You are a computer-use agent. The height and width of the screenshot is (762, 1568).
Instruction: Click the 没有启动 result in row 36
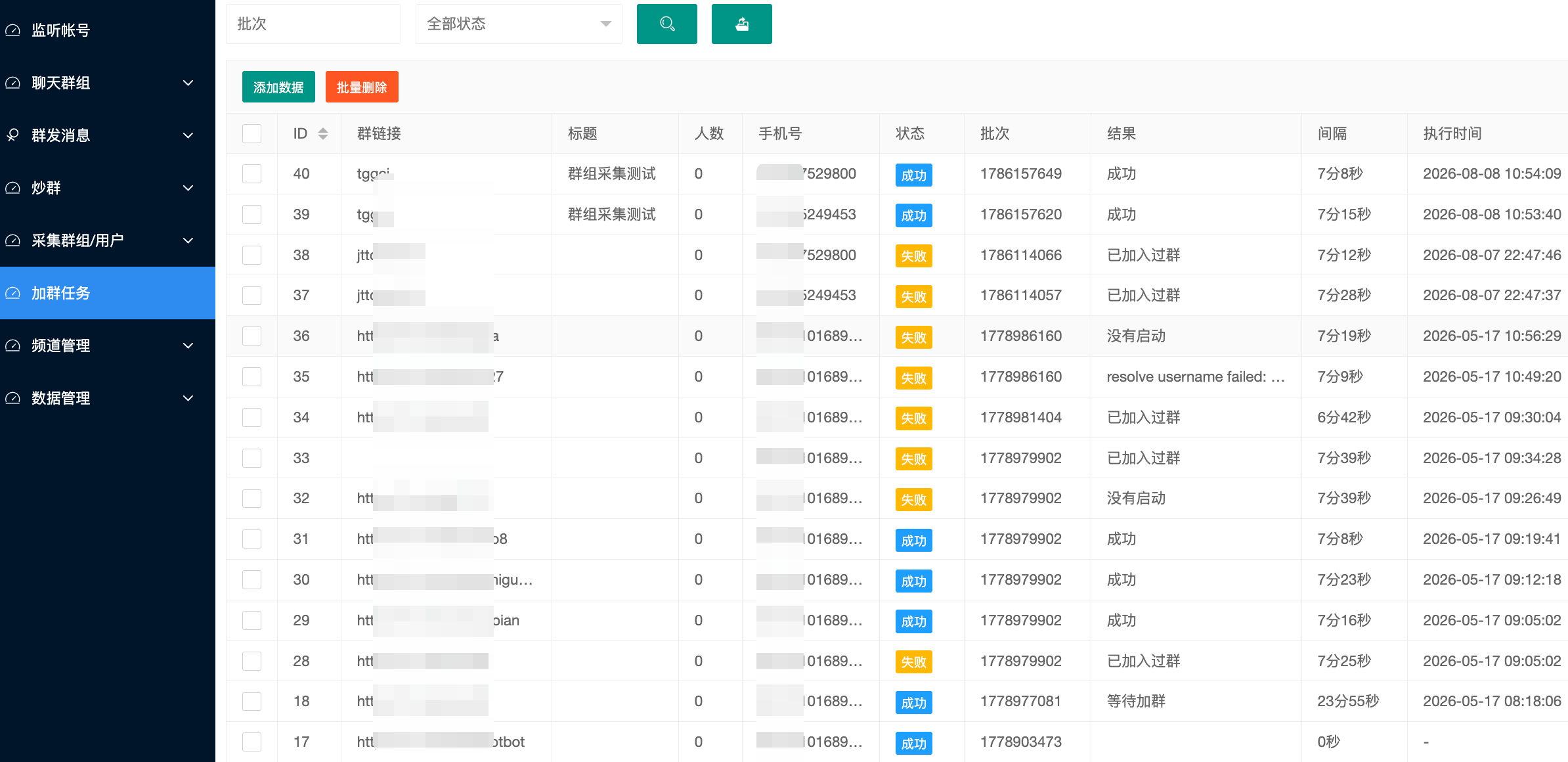coord(1136,336)
